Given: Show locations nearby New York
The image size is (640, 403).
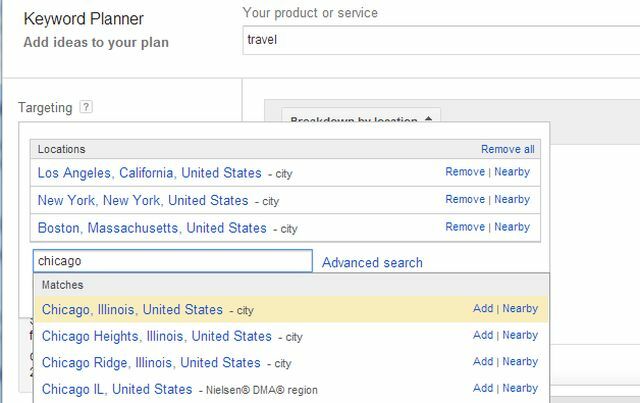Looking at the screenshot, I should pos(512,199).
